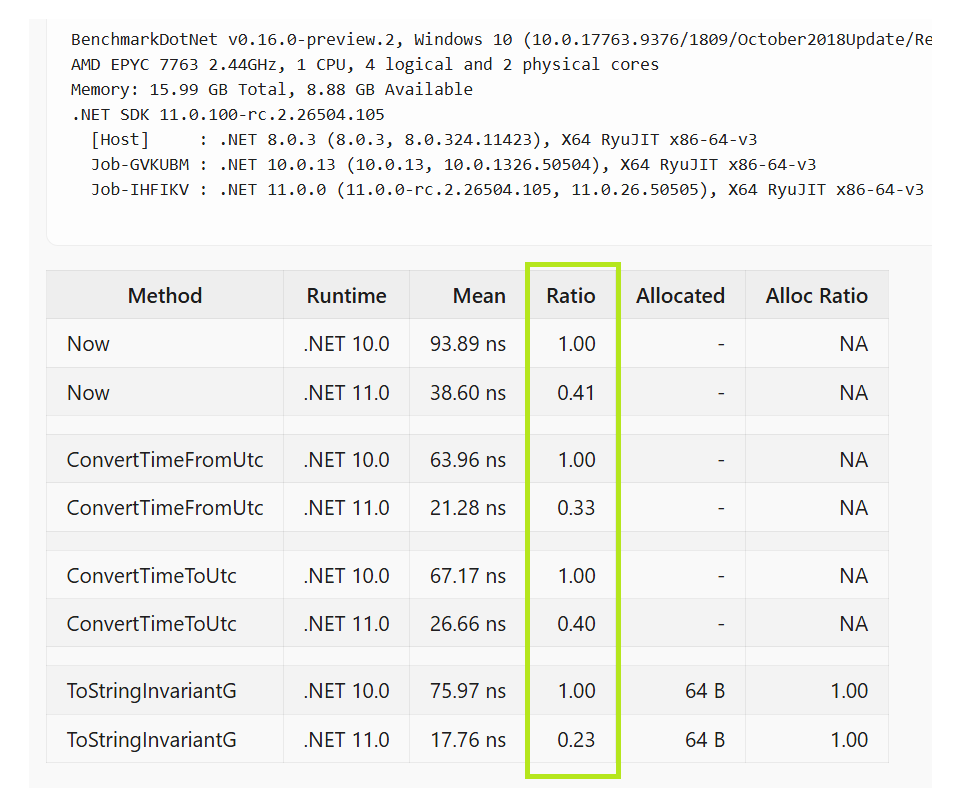Click the Job-IHFIKV line
Image resolution: width=966 pixels, height=809 pixels.
(x=507, y=189)
